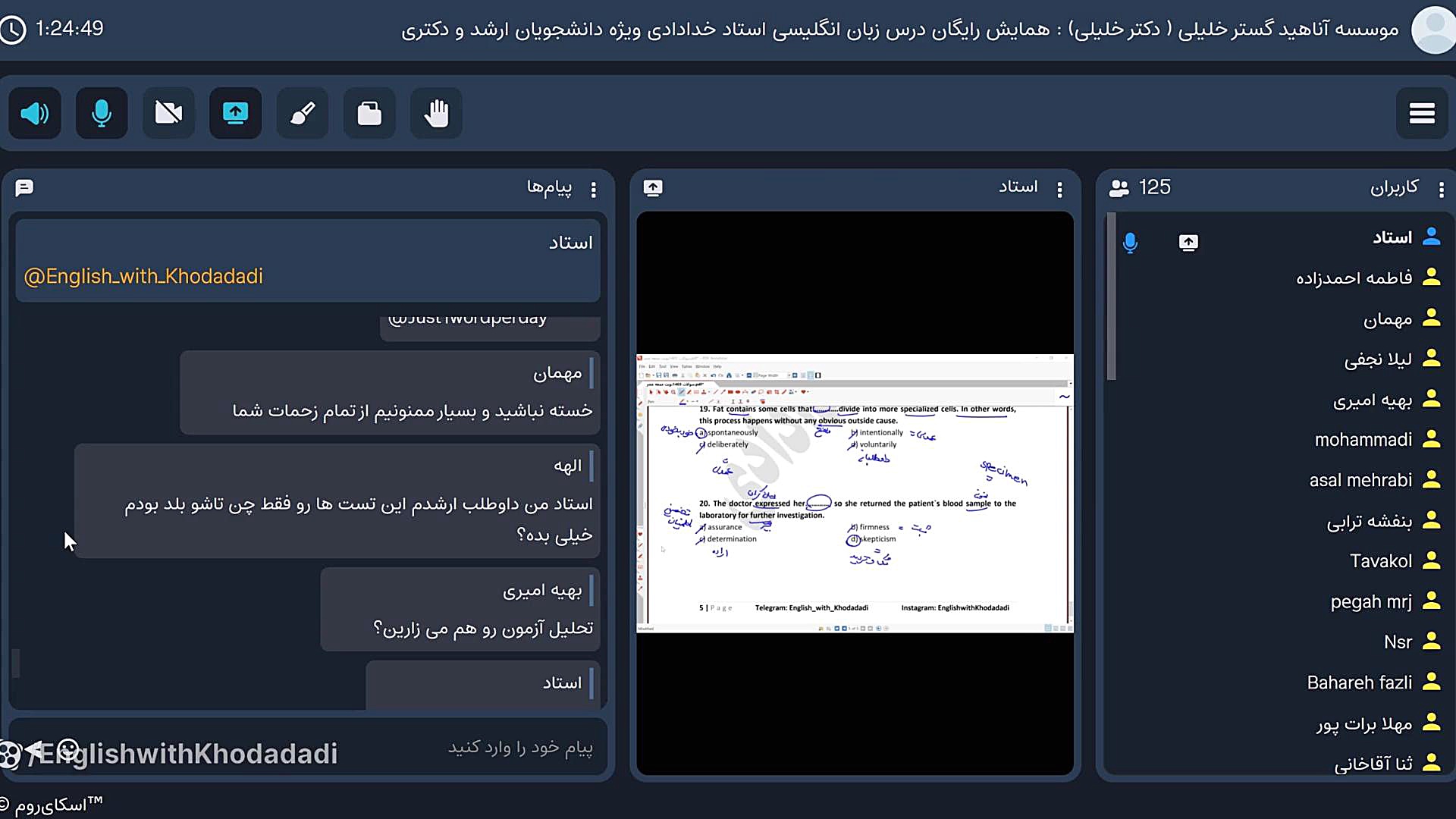Enable the disabled webcam button

click(x=168, y=114)
